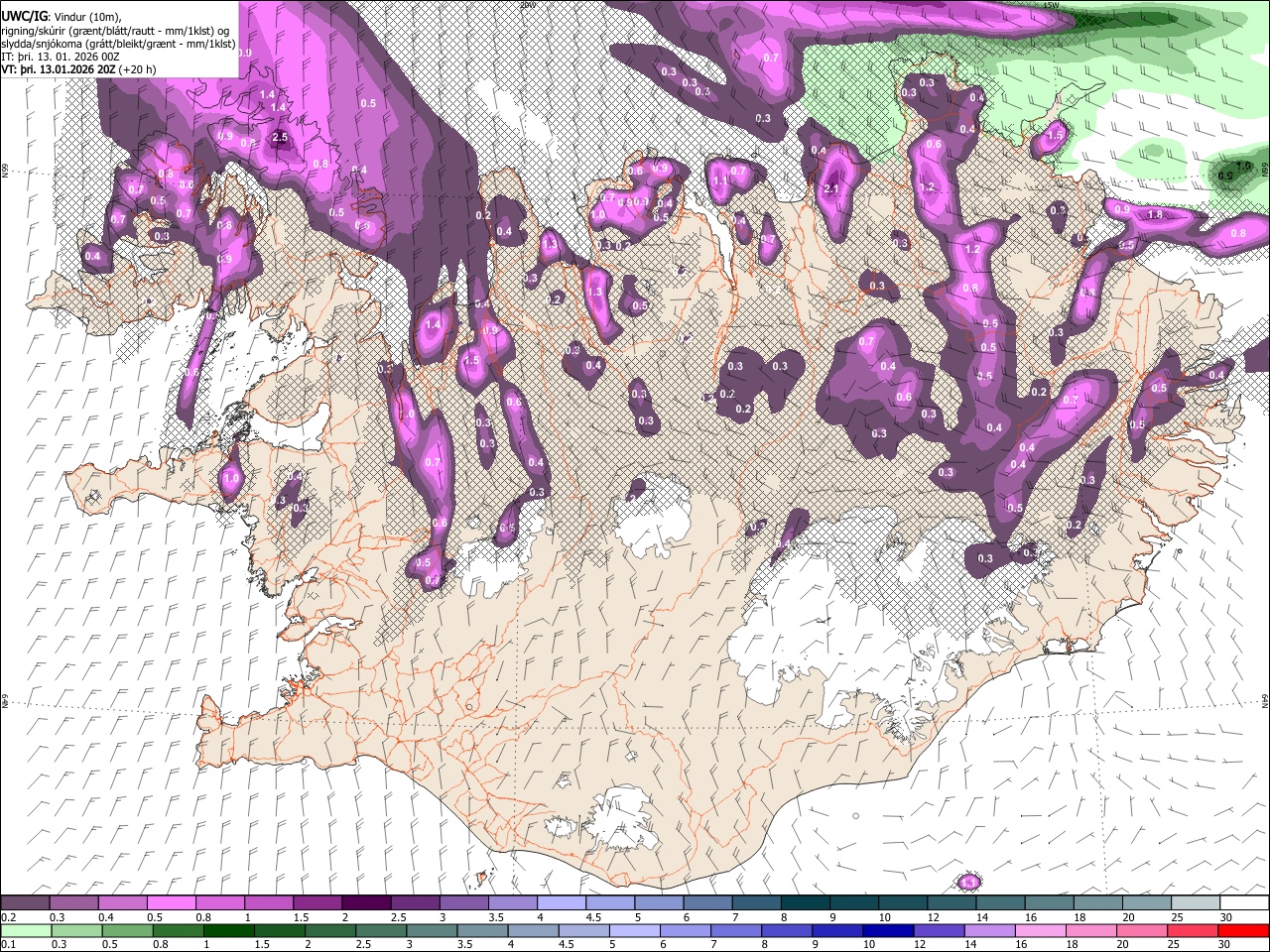This screenshot has height=952, width=1270.
Task: Click the 2.5 snowfall value on the map
Action: [x=280, y=138]
